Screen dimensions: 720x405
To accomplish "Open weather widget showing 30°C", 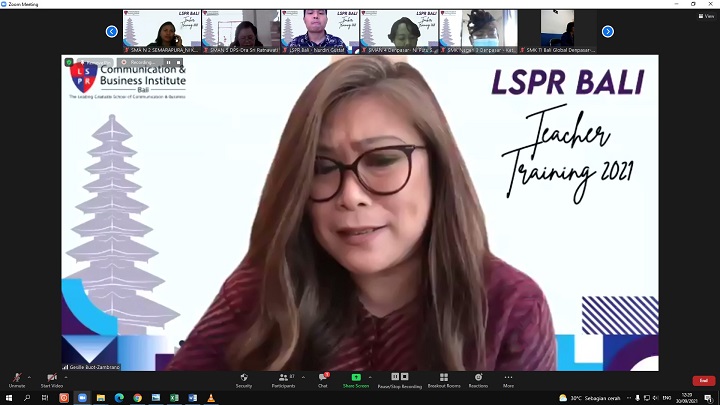I will pos(589,398).
